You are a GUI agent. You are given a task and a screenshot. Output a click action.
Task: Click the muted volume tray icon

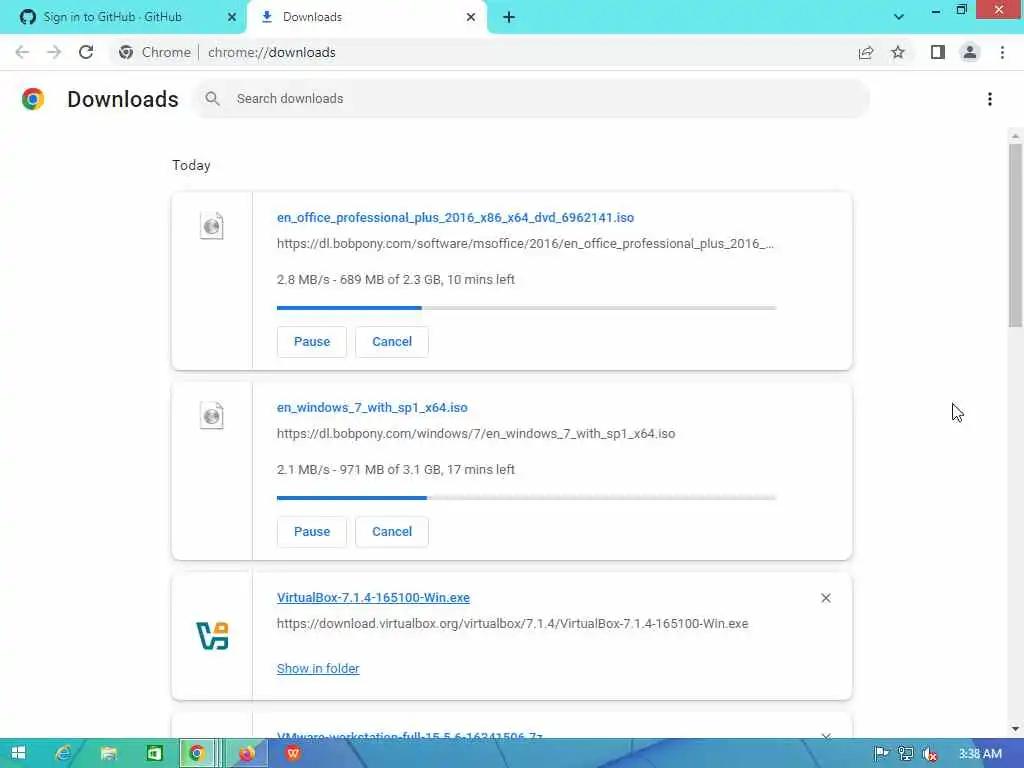point(930,754)
